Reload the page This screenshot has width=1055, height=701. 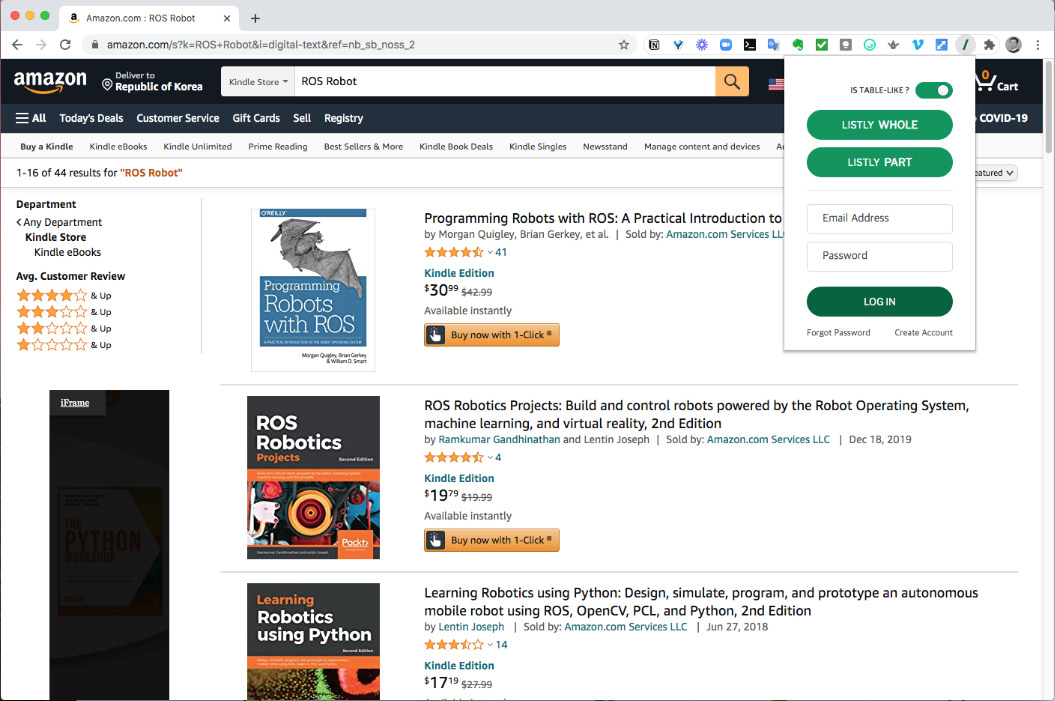point(65,44)
